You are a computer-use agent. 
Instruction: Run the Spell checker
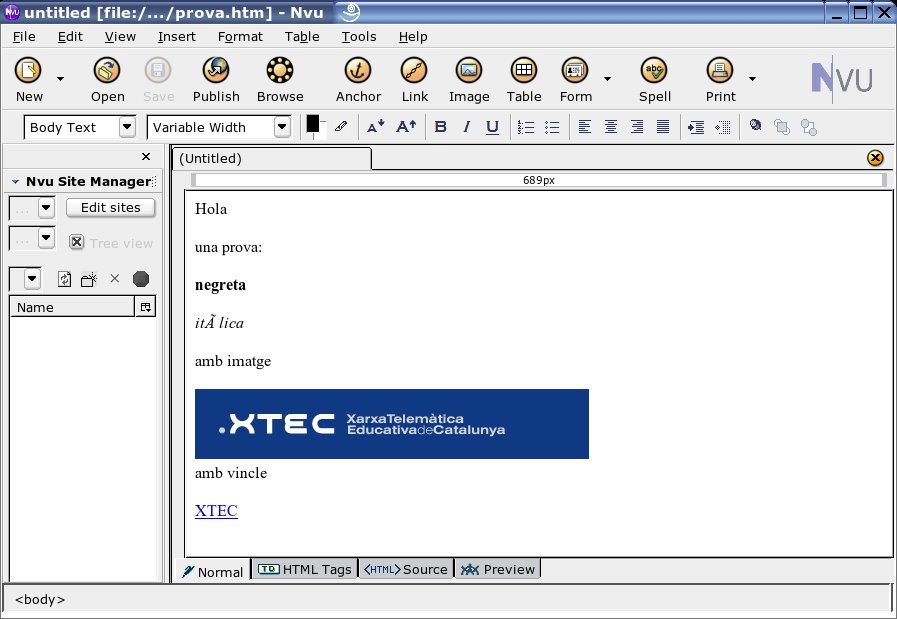[654, 71]
